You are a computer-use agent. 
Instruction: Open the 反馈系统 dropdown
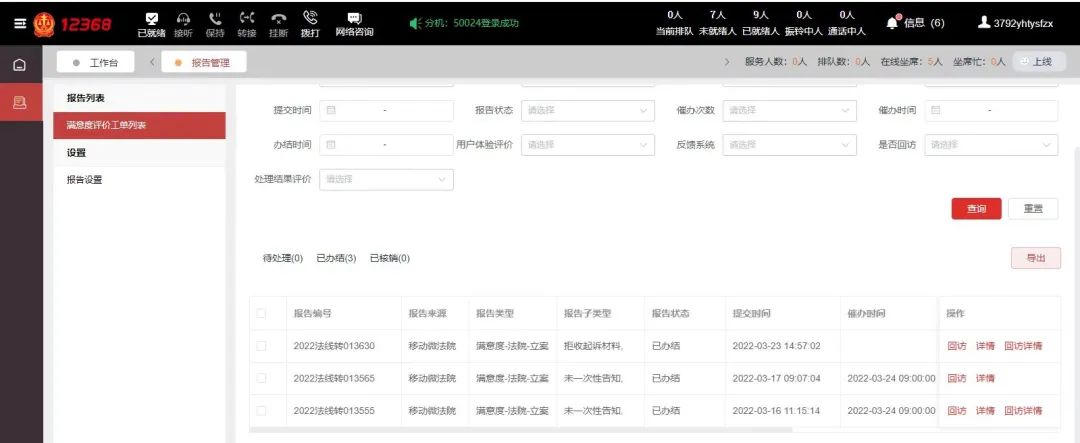(789, 145)
